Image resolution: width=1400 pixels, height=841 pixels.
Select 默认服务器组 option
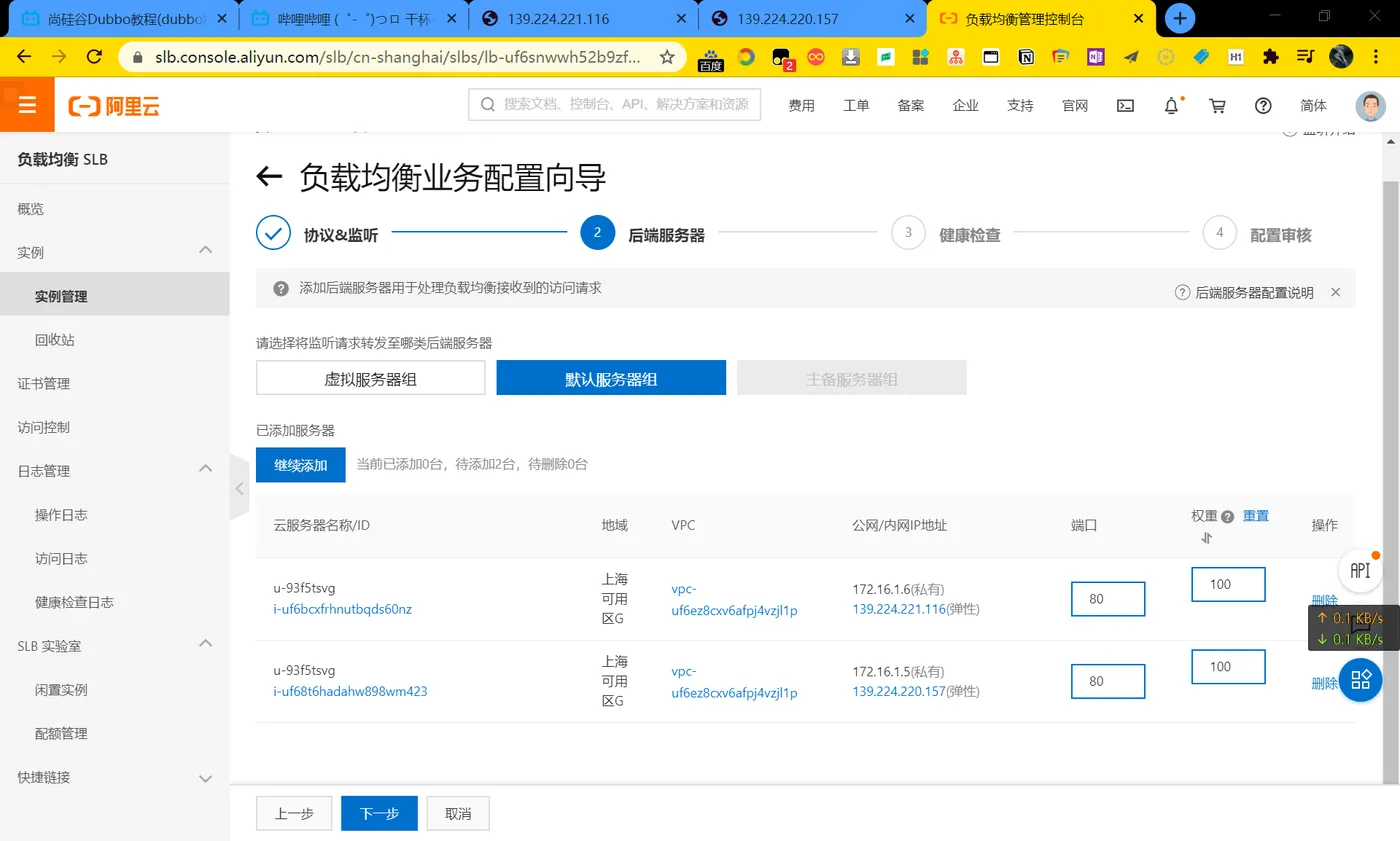(610, 378)
